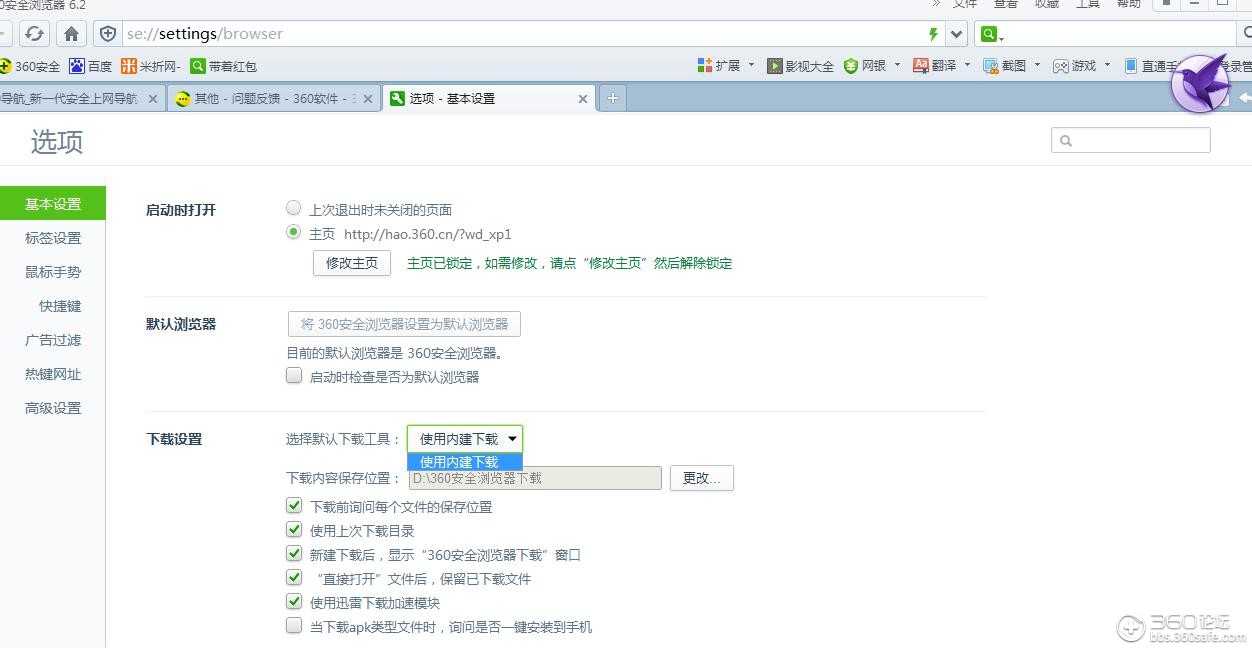The image size is (1252, 648).
Task: Expand the address bar history dropdown chevron
Action: 957,34
